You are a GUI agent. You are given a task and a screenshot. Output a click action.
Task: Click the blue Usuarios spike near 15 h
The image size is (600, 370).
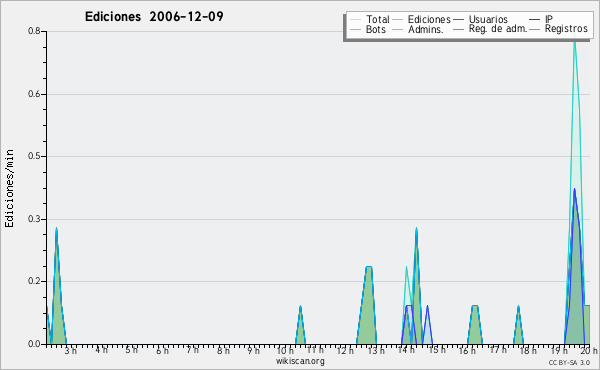pos(427,306)
